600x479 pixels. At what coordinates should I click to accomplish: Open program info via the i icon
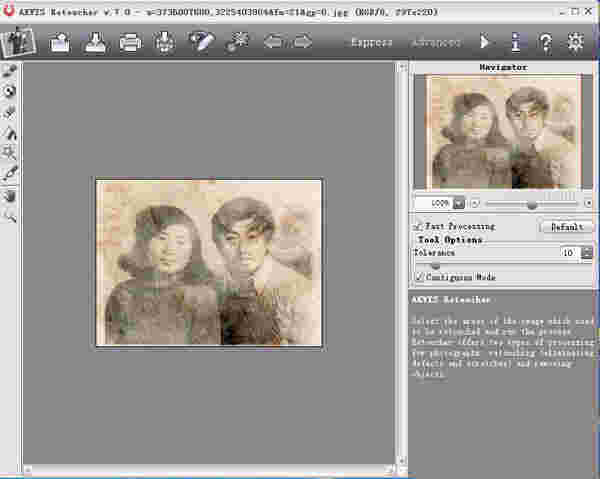coord(515,43)
